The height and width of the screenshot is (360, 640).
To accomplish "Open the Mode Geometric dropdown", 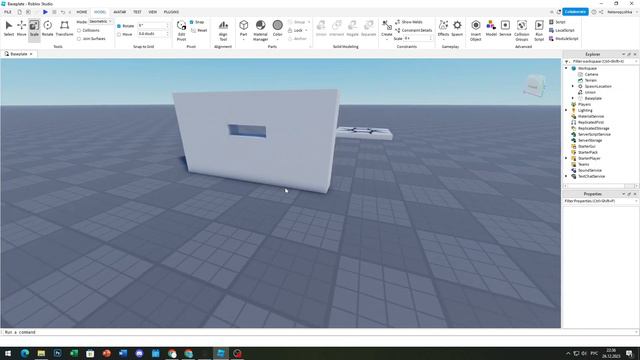I will point(100,22).
